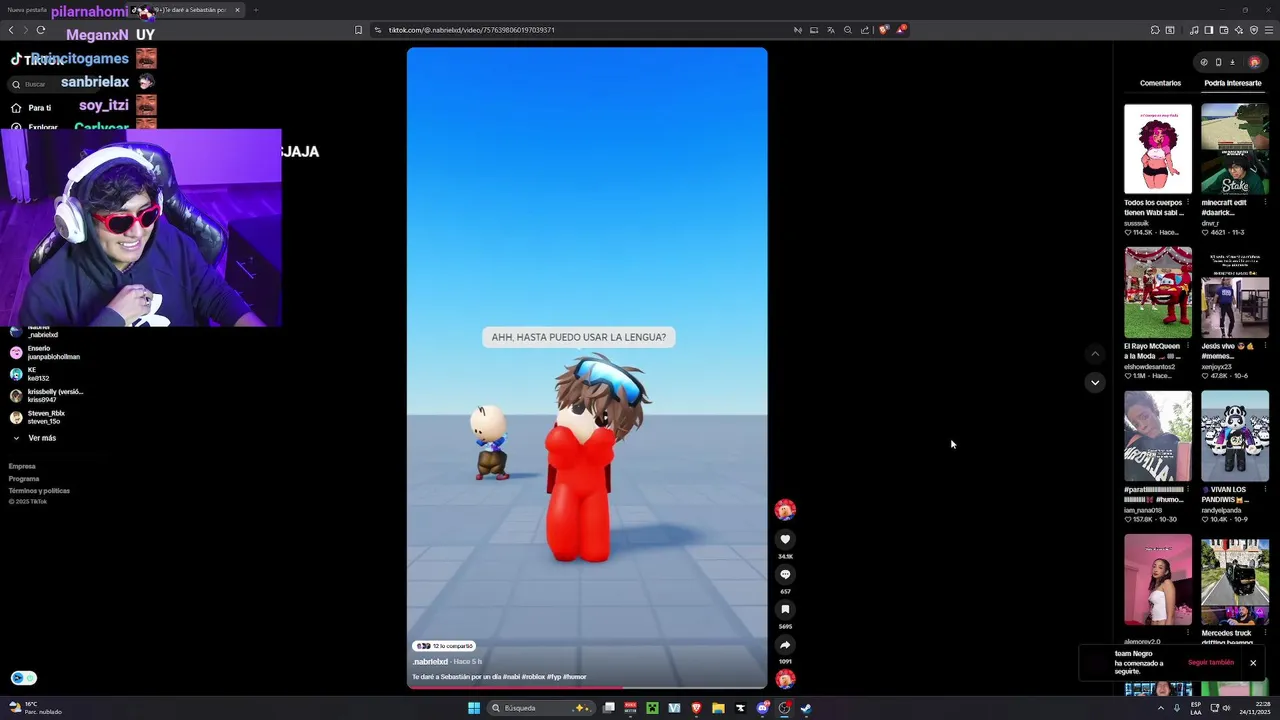Image resolution: width=1280 pixels, height=720 pixels.
Task: Open Empresa footer link
Action: point(22,466)
